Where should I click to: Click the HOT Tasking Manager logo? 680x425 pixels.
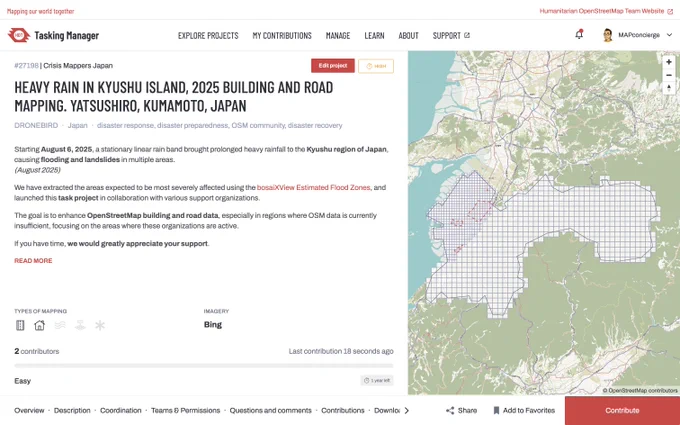[53, 35]
